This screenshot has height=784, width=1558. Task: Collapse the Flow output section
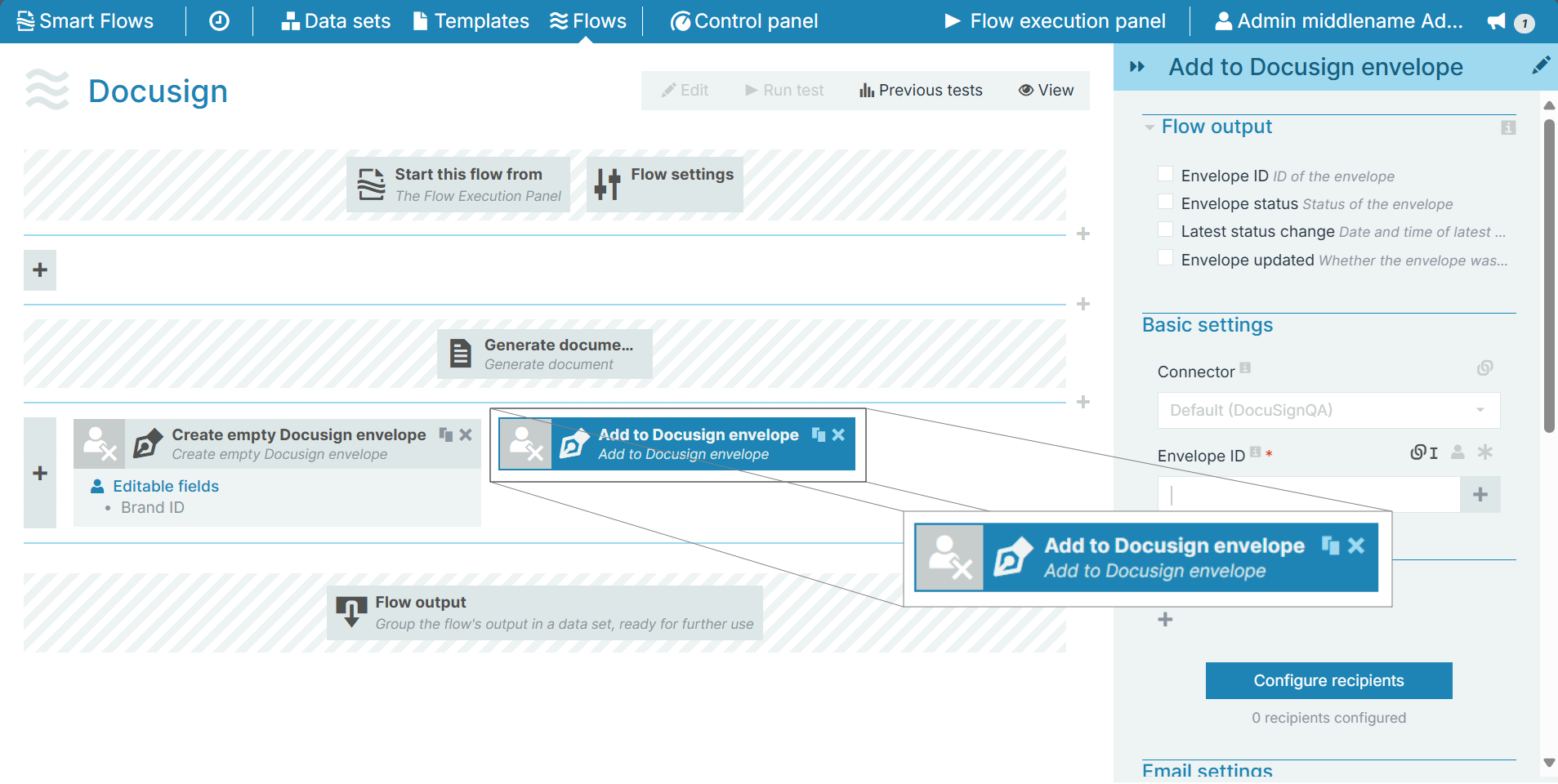(1150, 127)
